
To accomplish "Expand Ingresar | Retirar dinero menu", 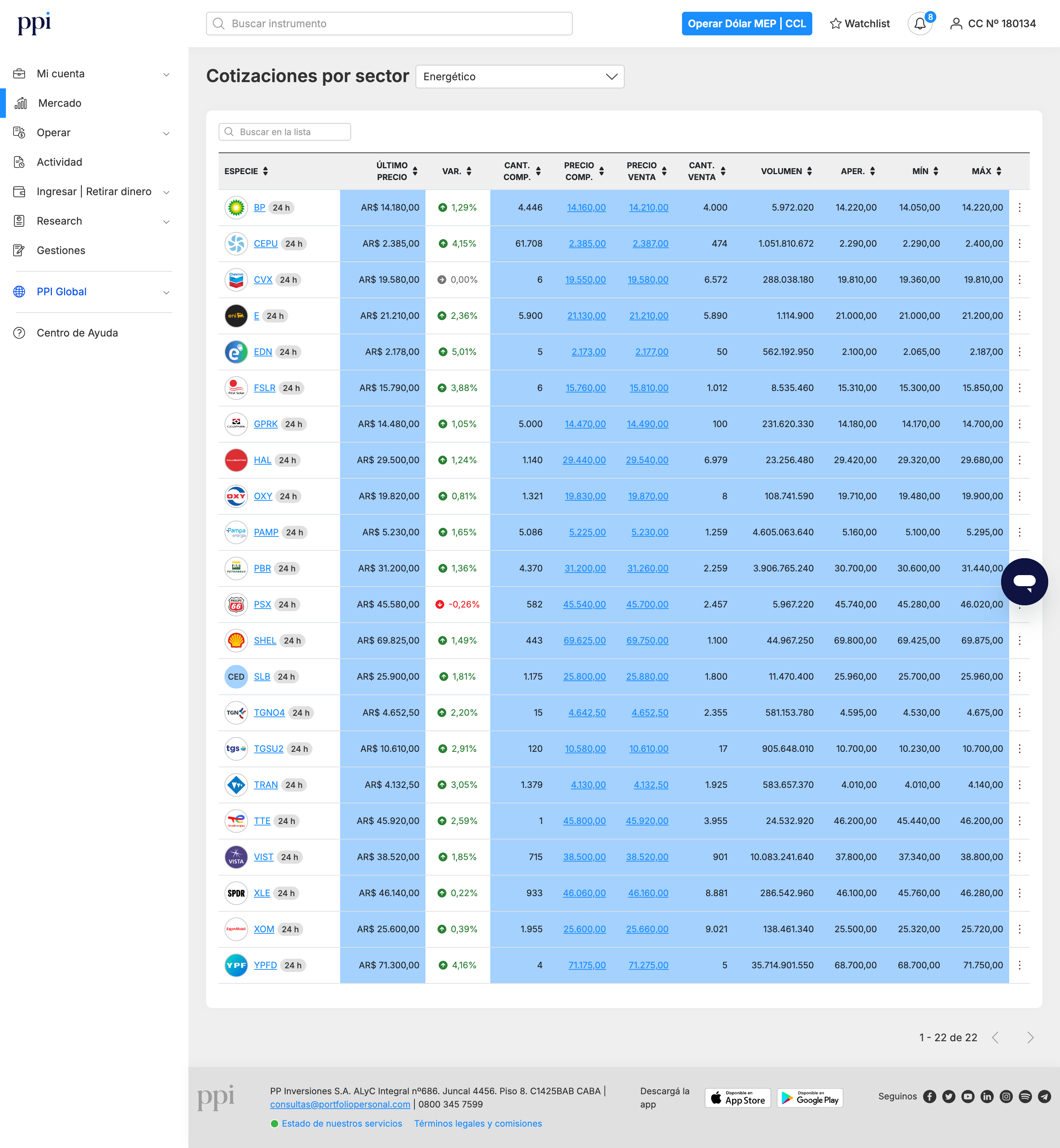I will (166, 192).
